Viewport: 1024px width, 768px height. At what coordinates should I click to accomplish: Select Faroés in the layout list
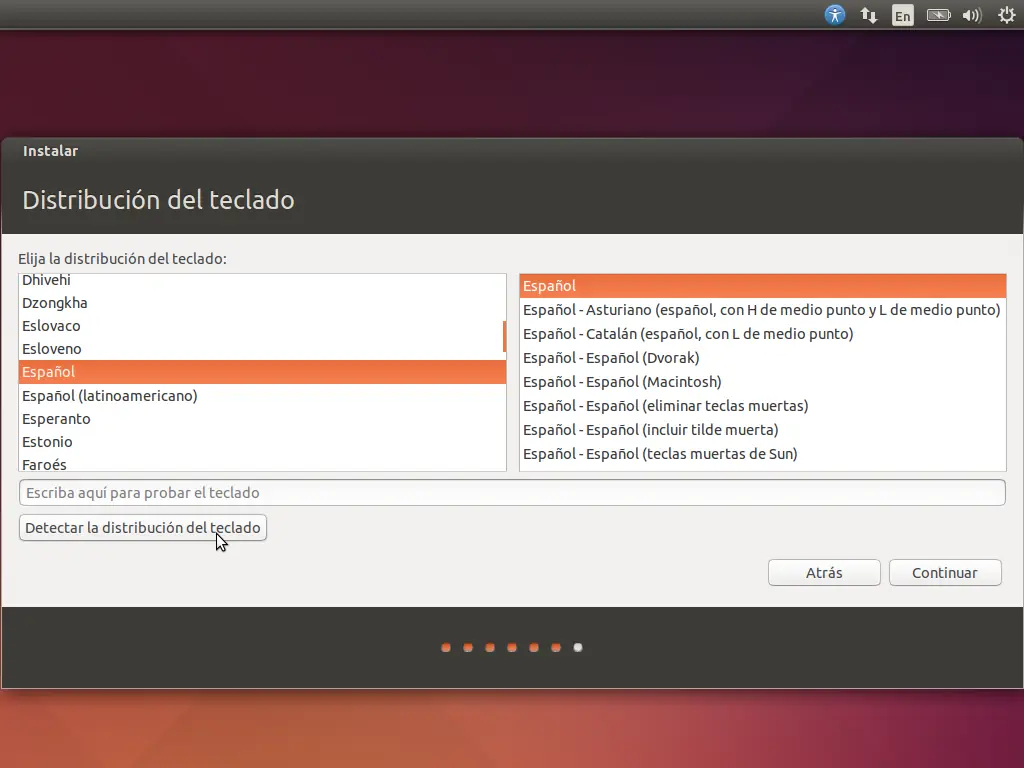[262, 463]
